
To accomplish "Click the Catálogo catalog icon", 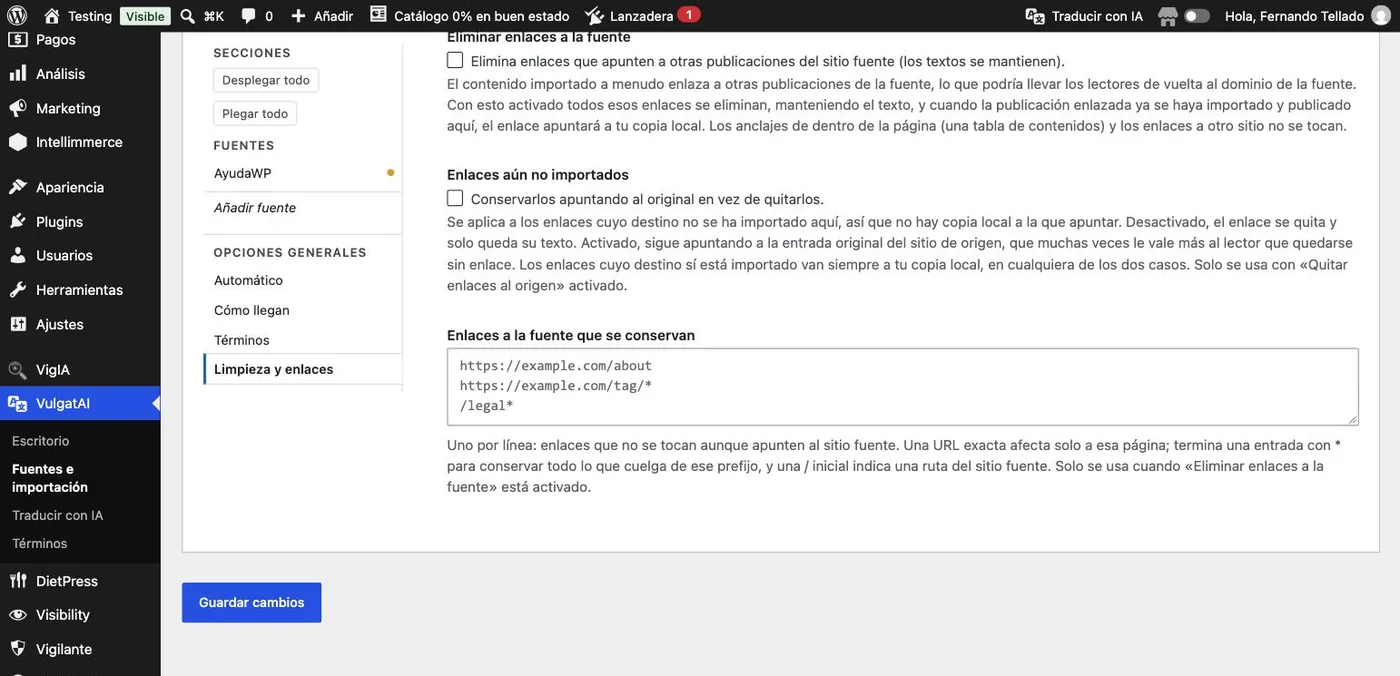I will pyautogui.click(x=378, y=15).
